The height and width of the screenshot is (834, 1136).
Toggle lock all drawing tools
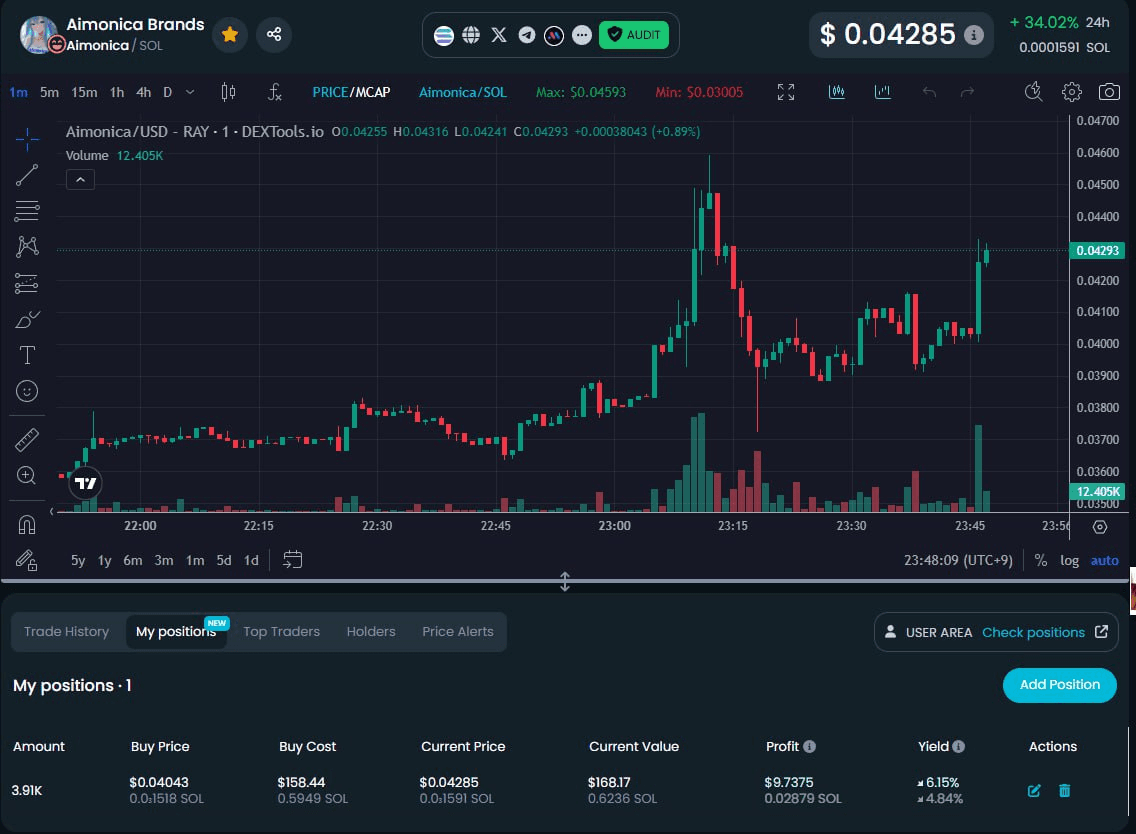click(x=27, y=560)
